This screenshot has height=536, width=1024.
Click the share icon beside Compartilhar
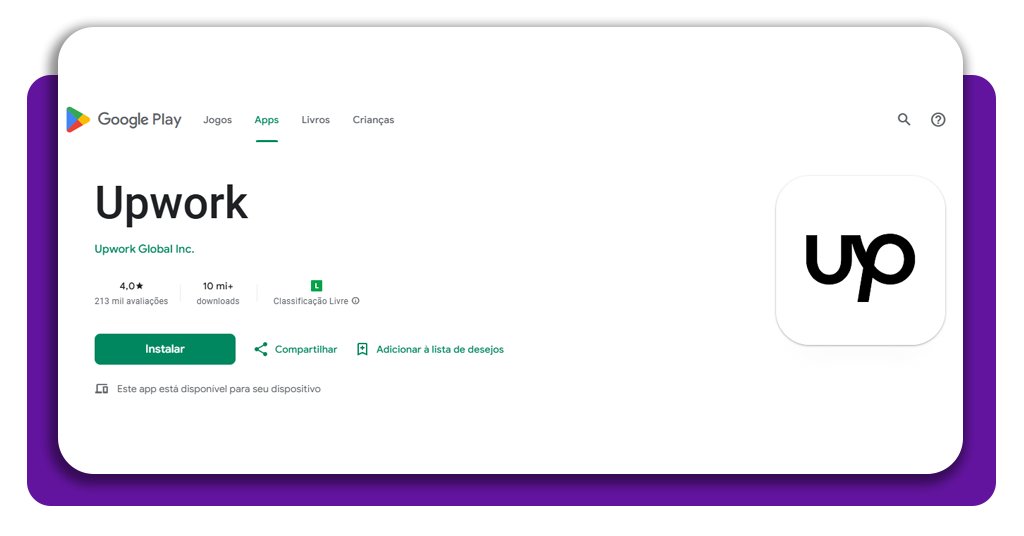point(261,349)
